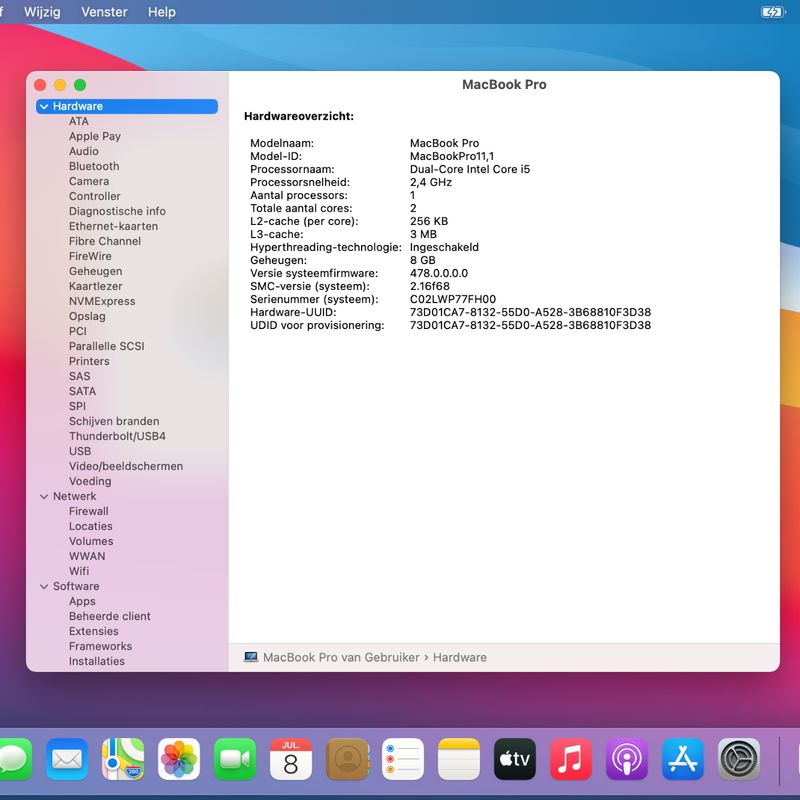This screenshot has width=800, height=800.
Task: Select Firewall under Netwerk
Action: click(89, 511)
